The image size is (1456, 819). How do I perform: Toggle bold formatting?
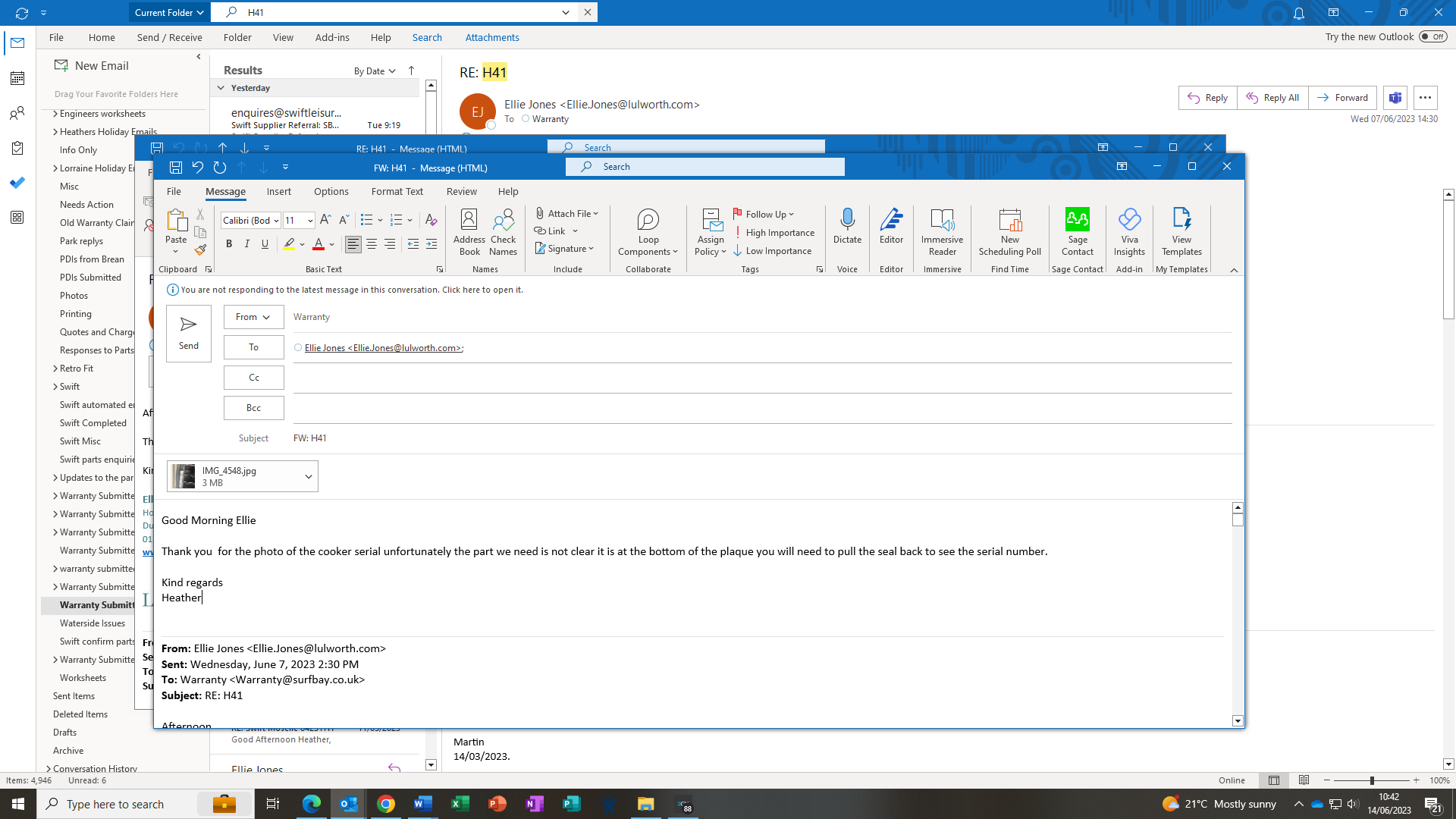tap(229, 244)
